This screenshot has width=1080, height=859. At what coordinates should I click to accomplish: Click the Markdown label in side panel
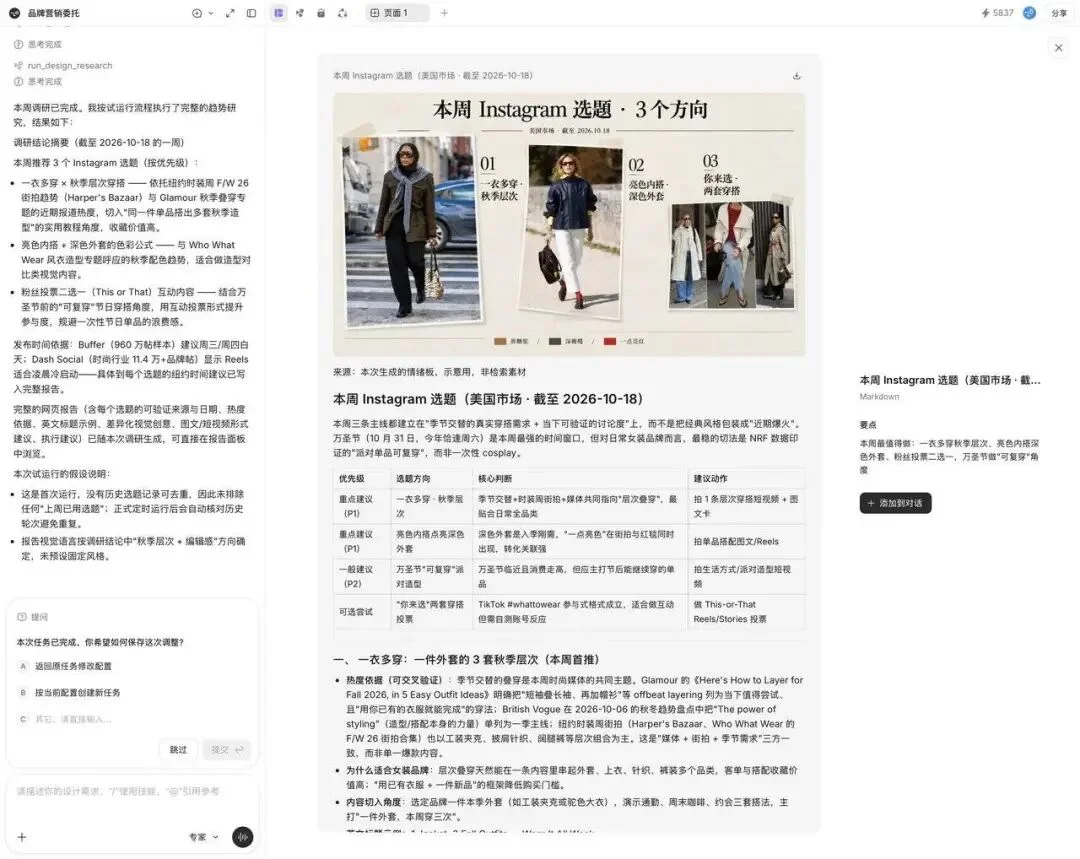click(880, 397)
